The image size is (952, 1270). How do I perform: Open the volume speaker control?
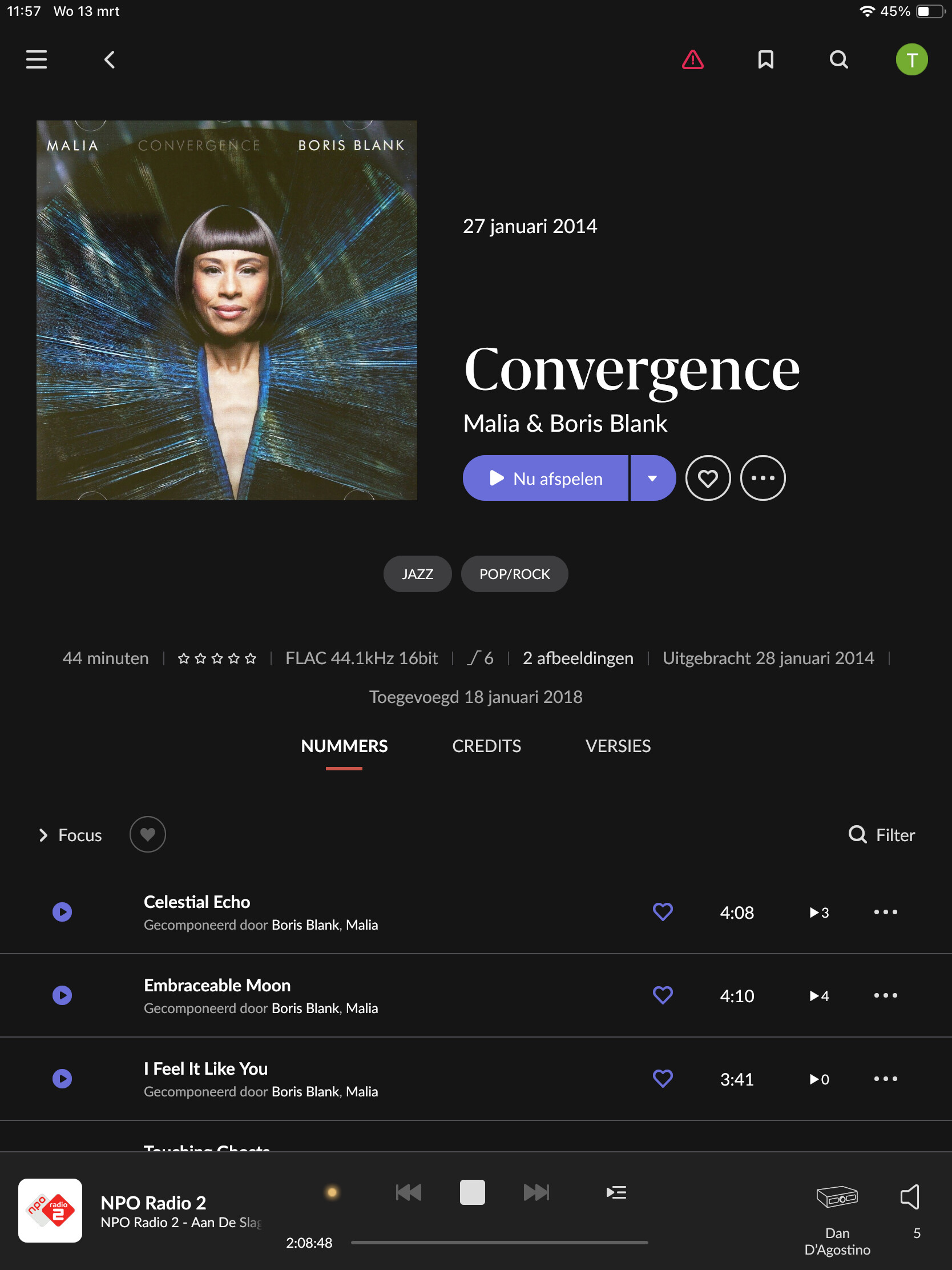point(910,1197)
